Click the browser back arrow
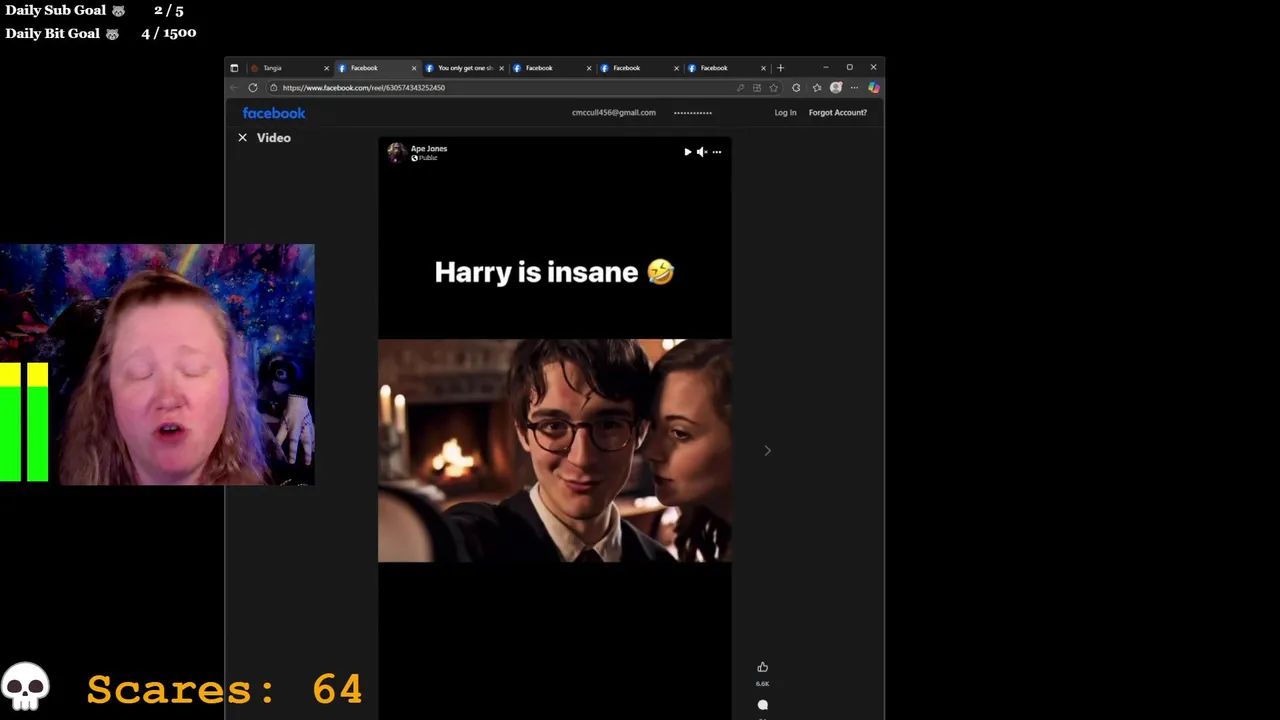Image resolution: width=1280 pixels, height=720 pixels. tap(234, 88)
